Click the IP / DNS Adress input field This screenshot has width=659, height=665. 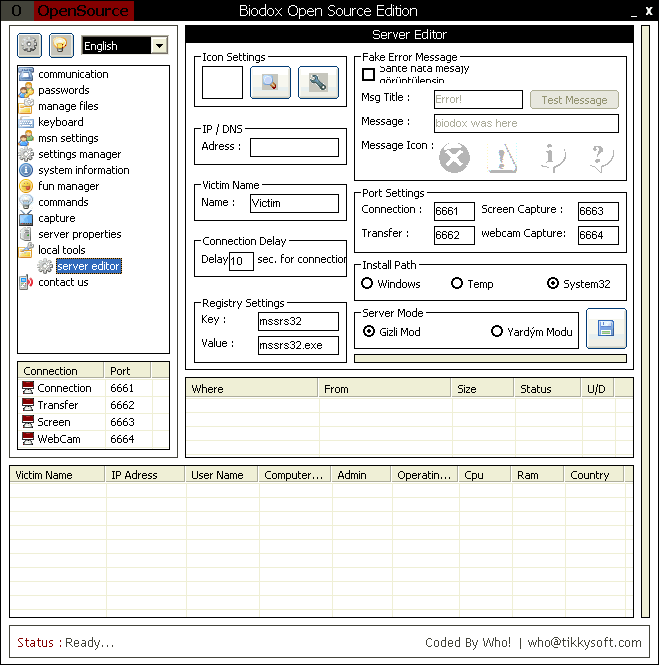294,147
